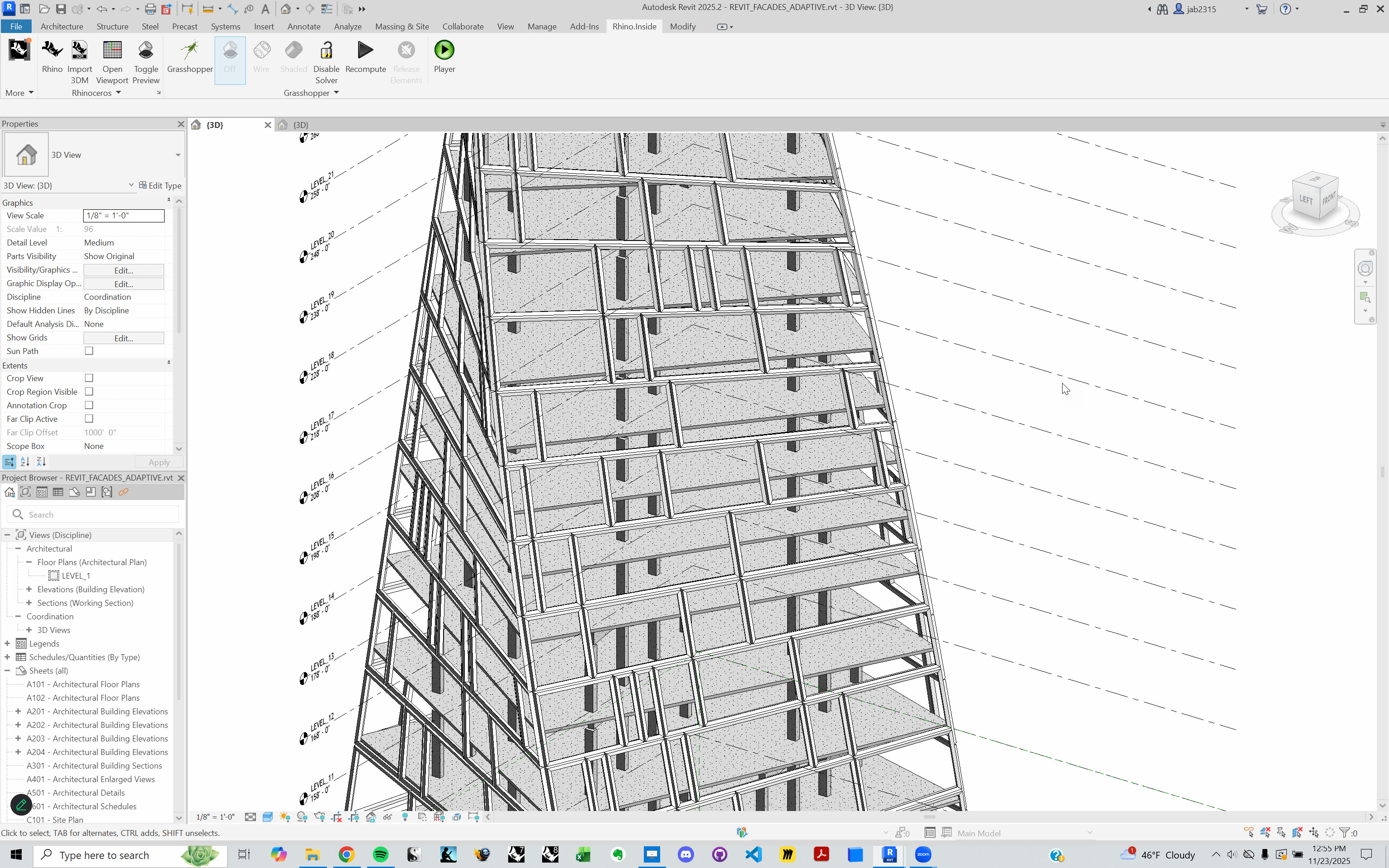
Task: Enable the Sun Path checkbox
Action: click(x=89, y=351)
